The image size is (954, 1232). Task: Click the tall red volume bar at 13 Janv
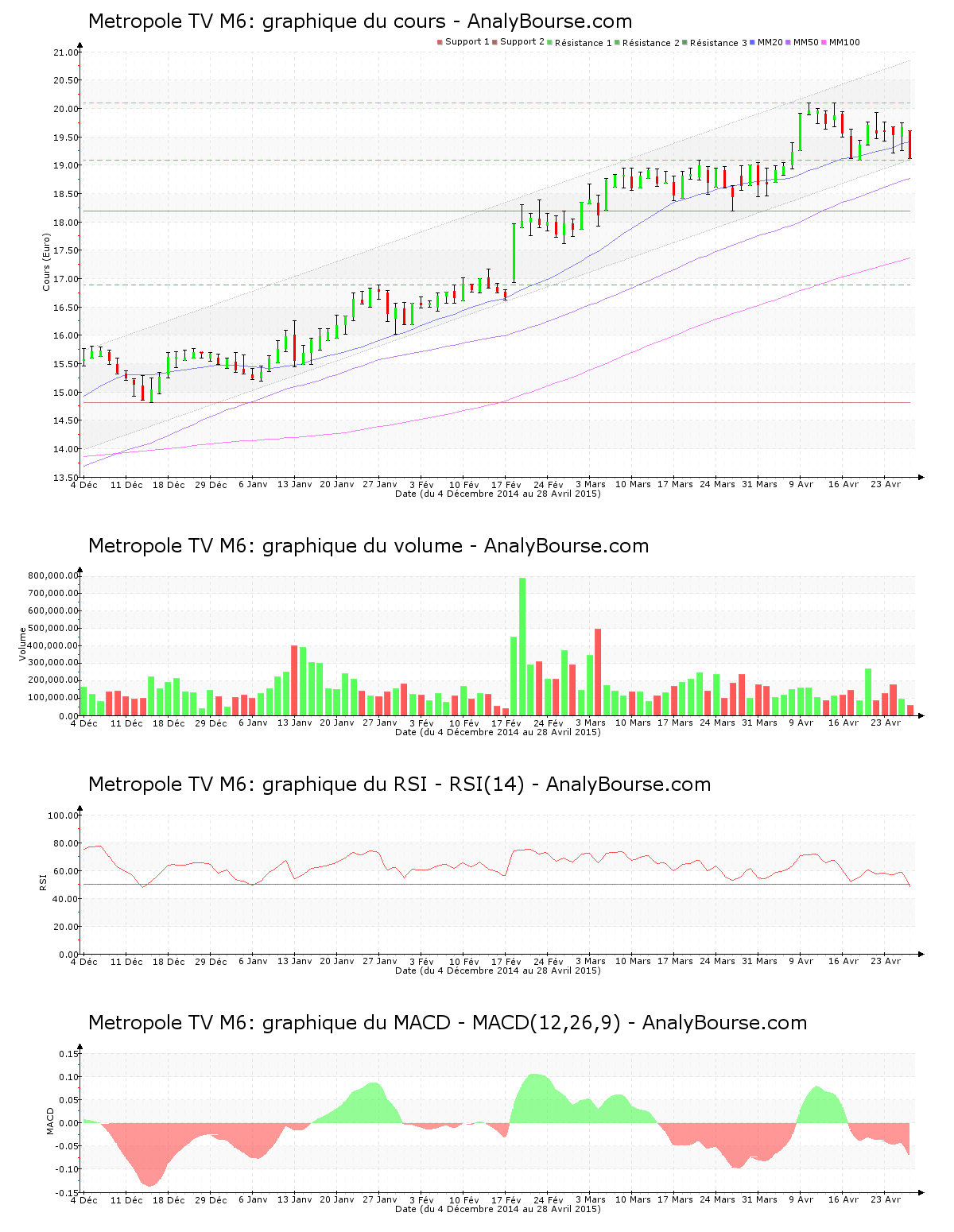point(294,680)
